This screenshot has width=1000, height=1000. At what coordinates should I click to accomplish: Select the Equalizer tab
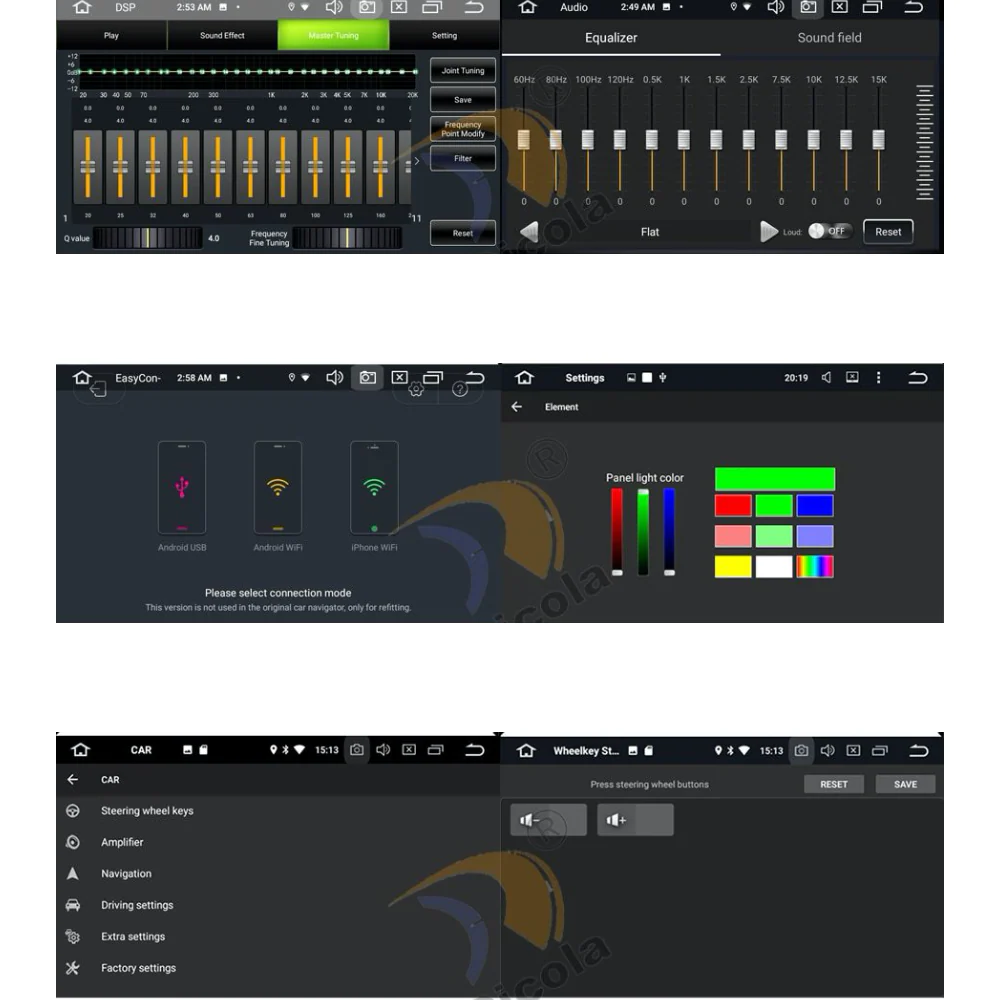(x=611, y=38)
